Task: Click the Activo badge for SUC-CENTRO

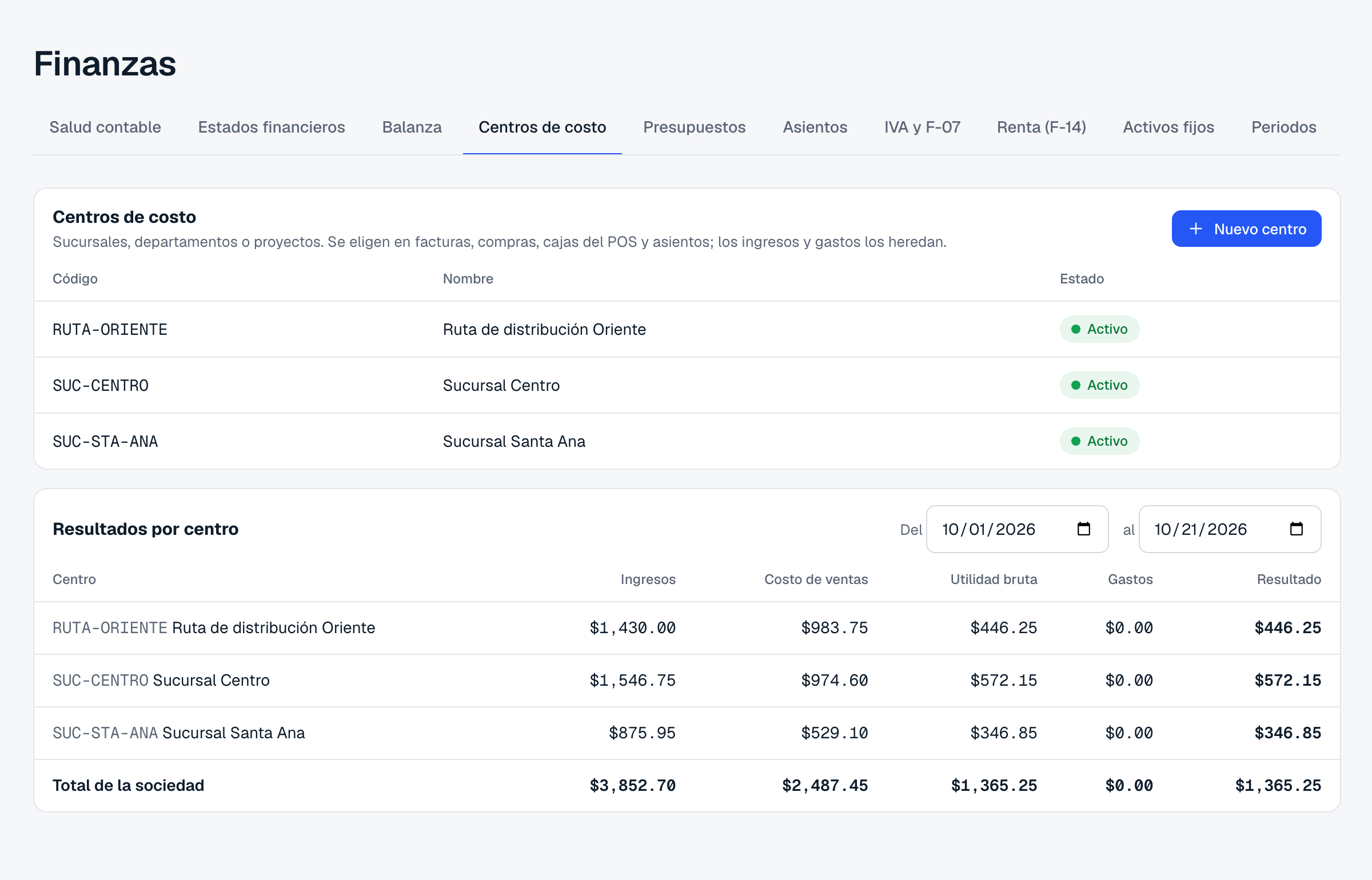Action: (x=1099, y=385)
